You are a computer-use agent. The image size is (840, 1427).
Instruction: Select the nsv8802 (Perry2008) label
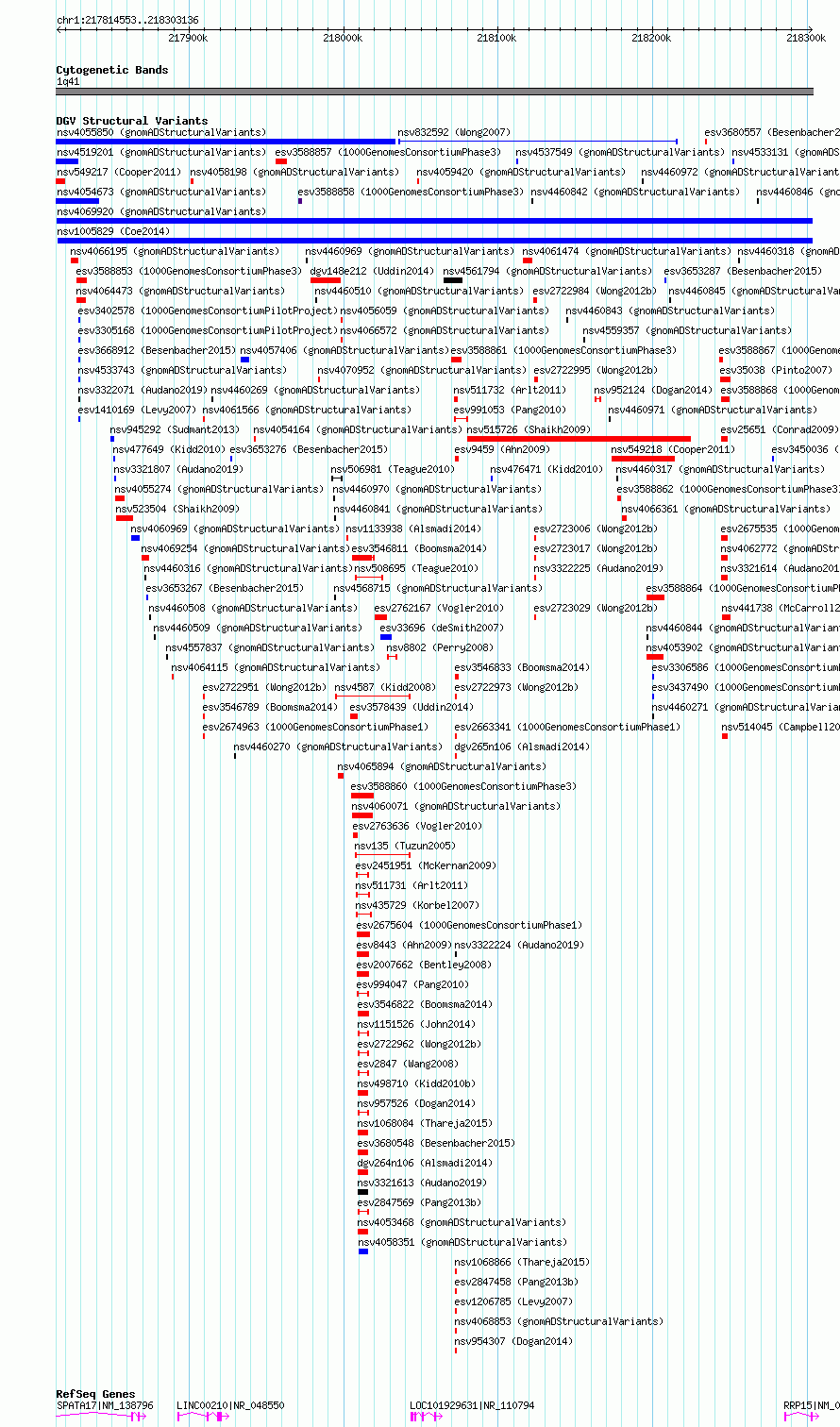pyautogui.click(x=440, y=647)
